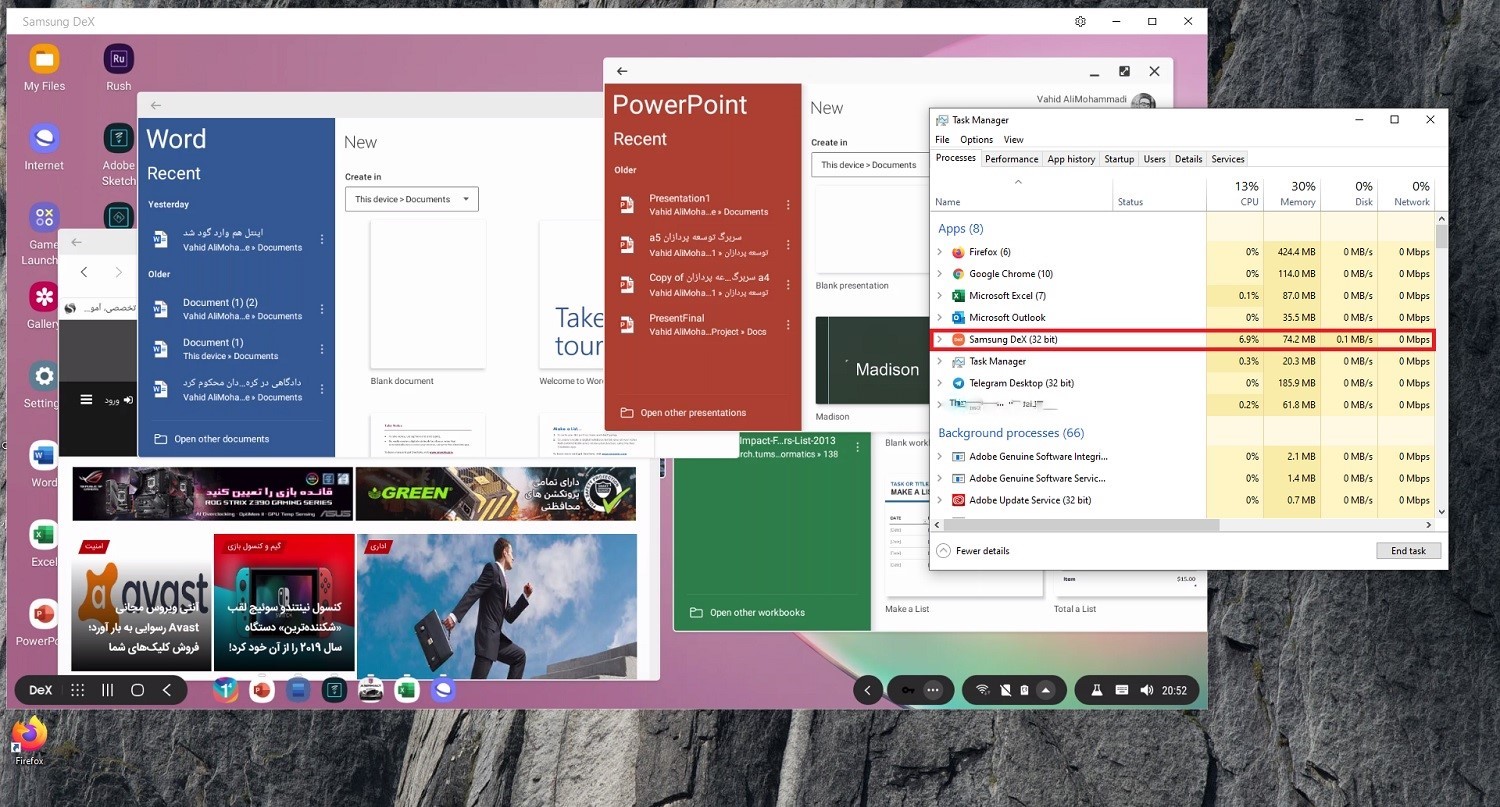Open File menu in Task Manager
The width and height of the screenshot is (1500, 807).
(942, 140)
